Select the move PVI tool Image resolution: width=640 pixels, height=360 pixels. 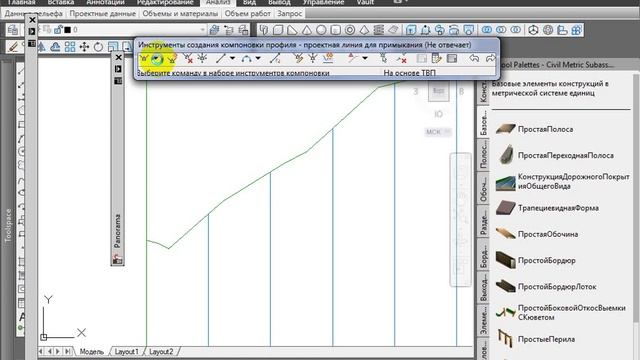[x=202, y=59]
